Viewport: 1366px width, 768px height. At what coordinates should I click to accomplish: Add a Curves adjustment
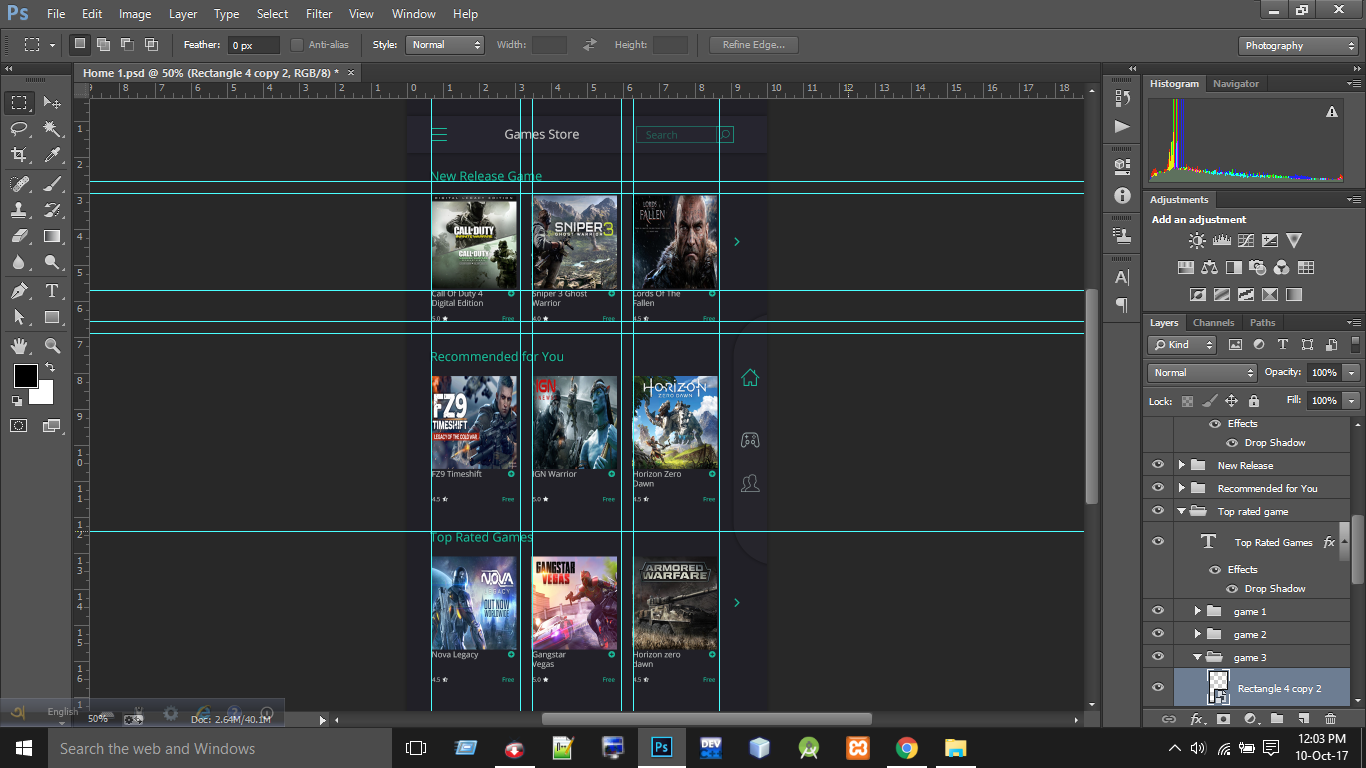click(1246, 241)
